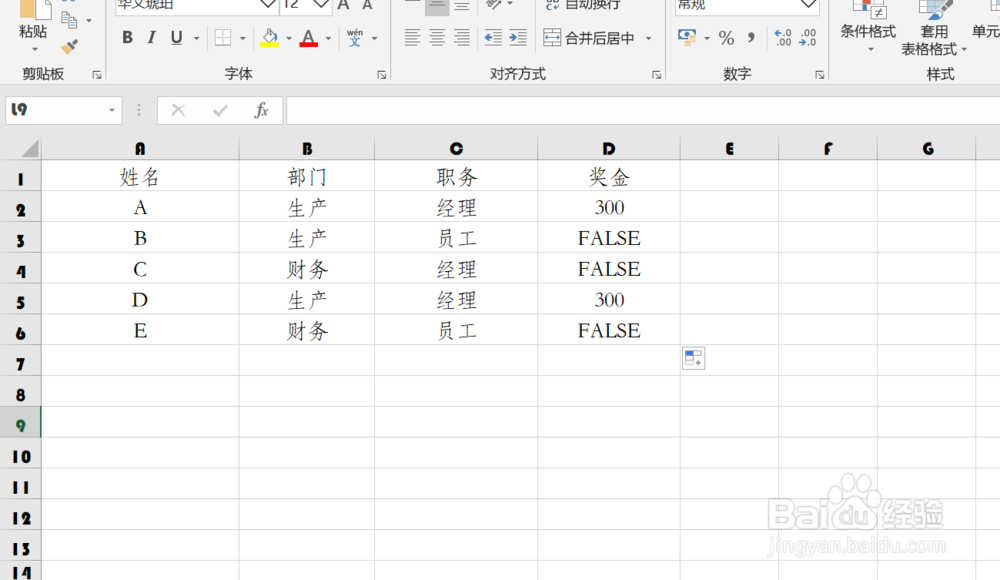
Task: Select cell B6 containing 财务
Action: pos(307,331)
